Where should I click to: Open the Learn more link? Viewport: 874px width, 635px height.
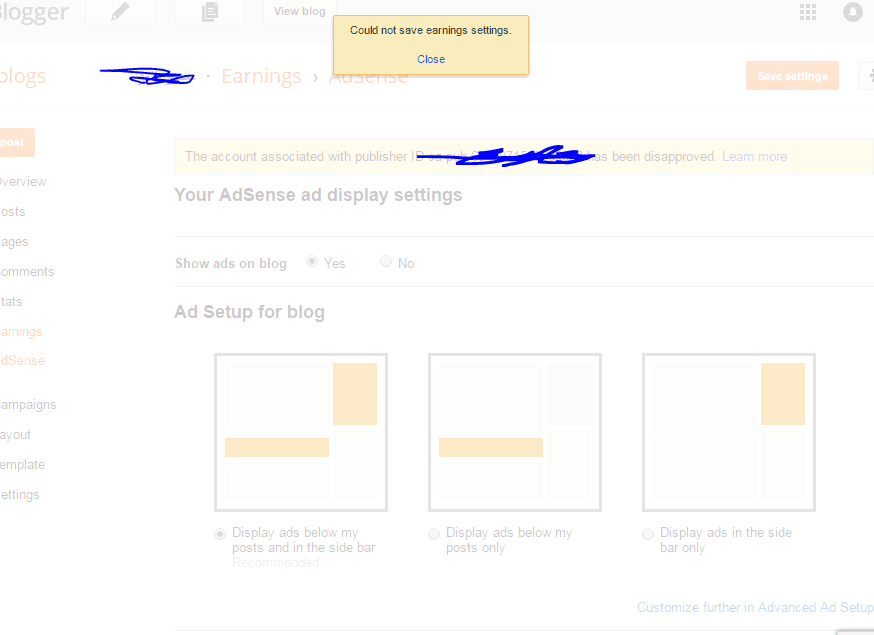pos(754,157)
